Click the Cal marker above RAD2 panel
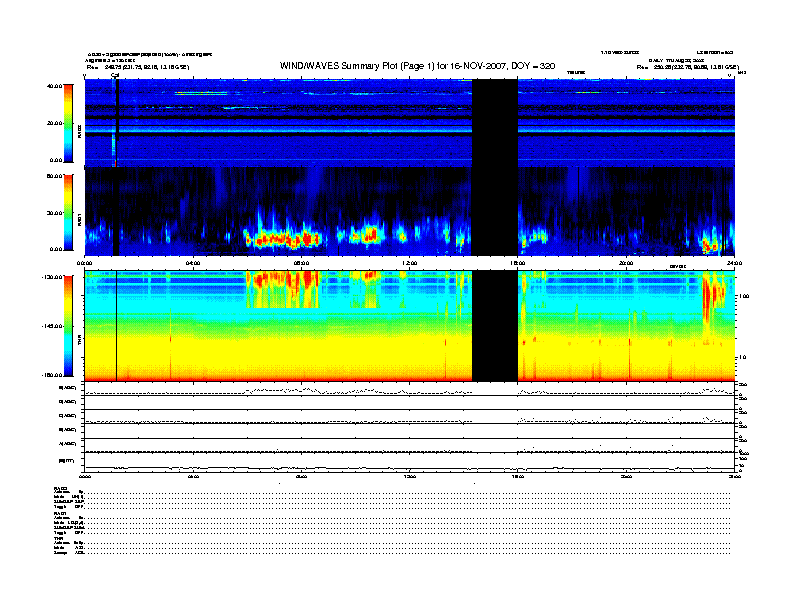 (115, 76)
